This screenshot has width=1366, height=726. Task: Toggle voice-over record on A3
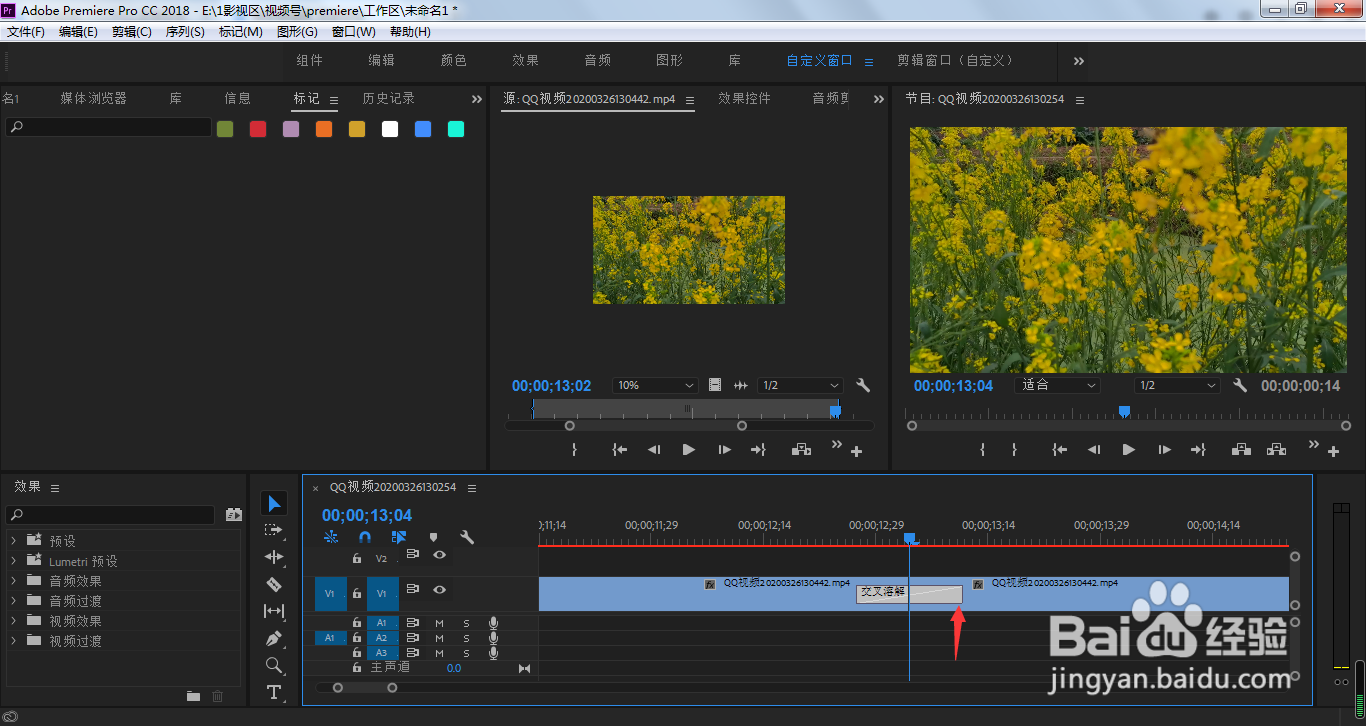pos(493,653)
